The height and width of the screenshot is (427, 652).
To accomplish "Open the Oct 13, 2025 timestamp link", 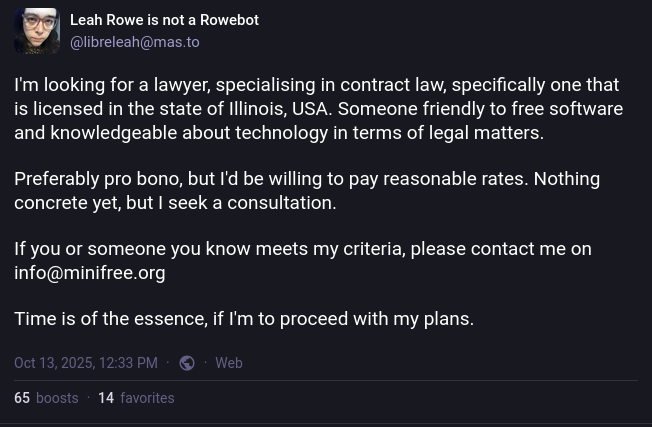I will click(x=86, y=363).
